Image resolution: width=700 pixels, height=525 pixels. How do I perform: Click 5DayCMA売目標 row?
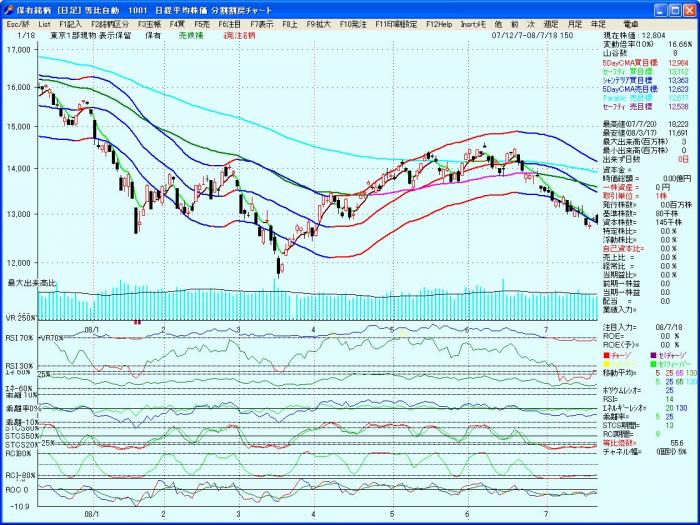[646, 89]
